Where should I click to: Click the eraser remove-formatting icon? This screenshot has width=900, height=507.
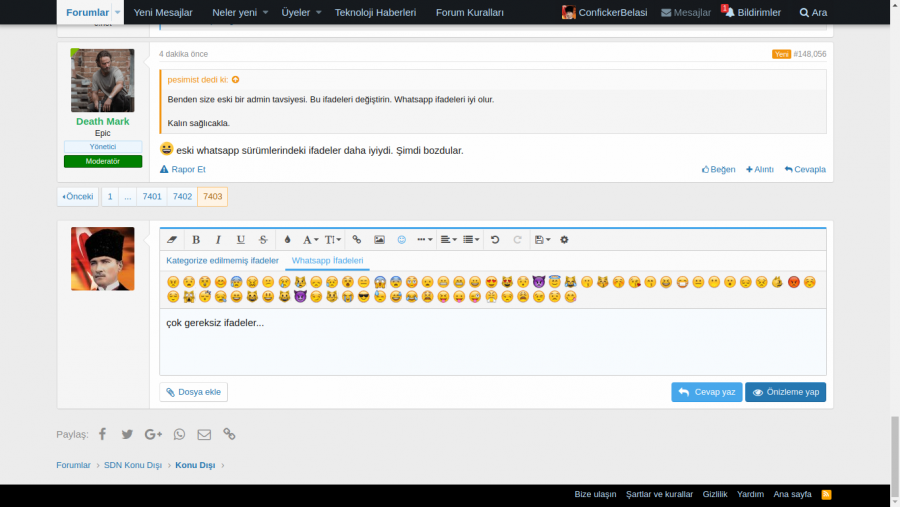click(172, 239)
